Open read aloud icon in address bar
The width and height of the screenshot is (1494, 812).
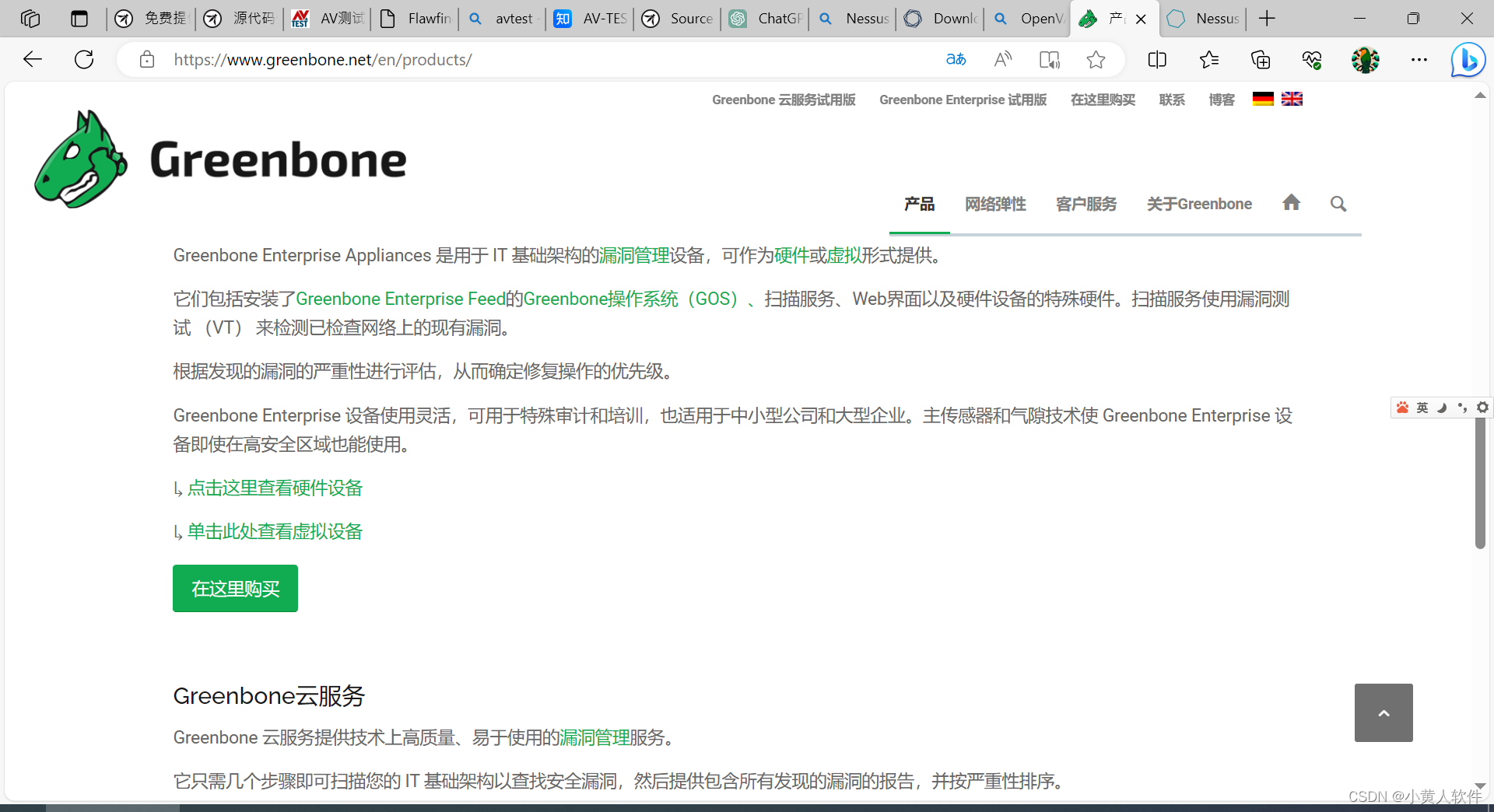tap(1003, 59)
